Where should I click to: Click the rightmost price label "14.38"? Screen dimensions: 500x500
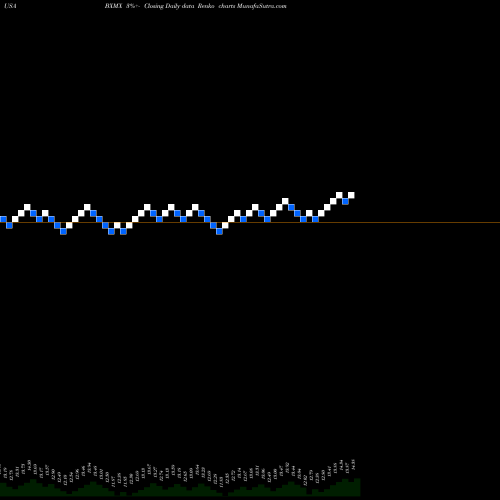[x=353, y=464]
